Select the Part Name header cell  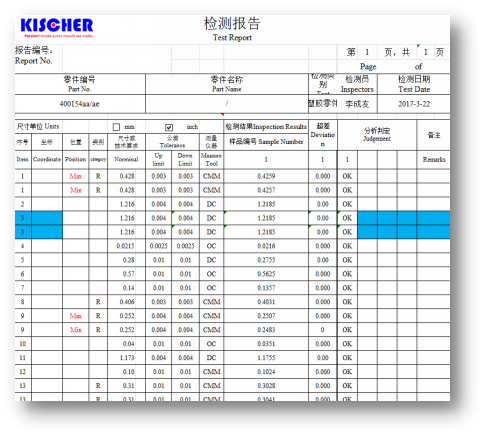pos(227,84)
